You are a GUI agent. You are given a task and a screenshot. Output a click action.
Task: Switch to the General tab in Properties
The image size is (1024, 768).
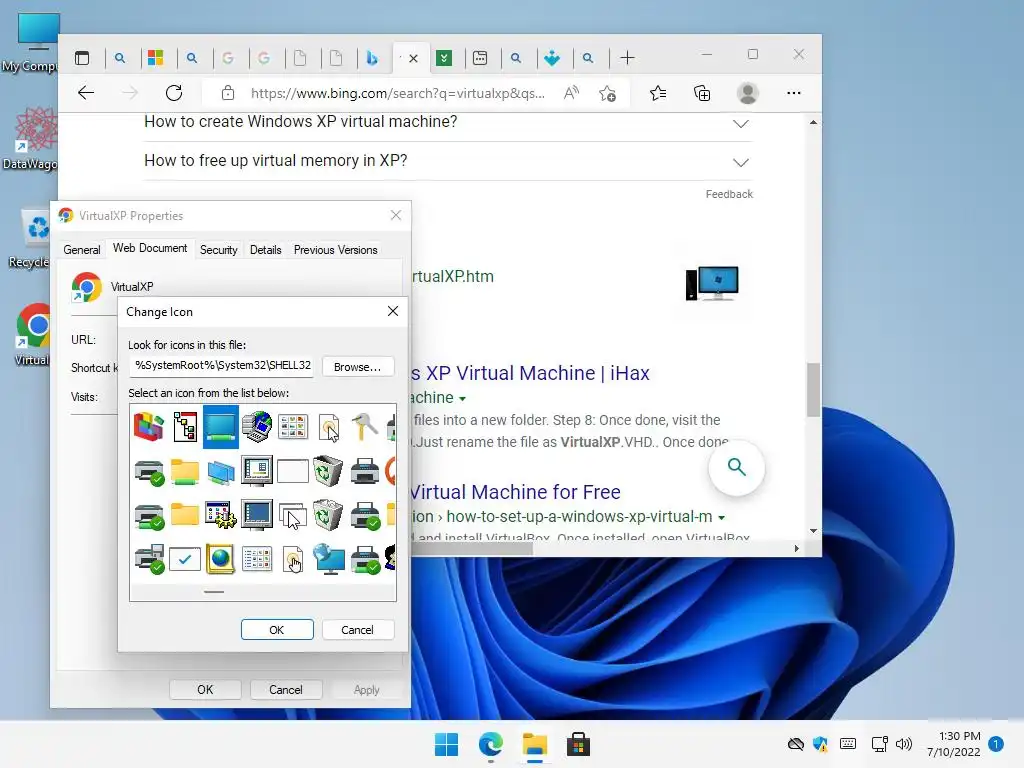[82, 249]
